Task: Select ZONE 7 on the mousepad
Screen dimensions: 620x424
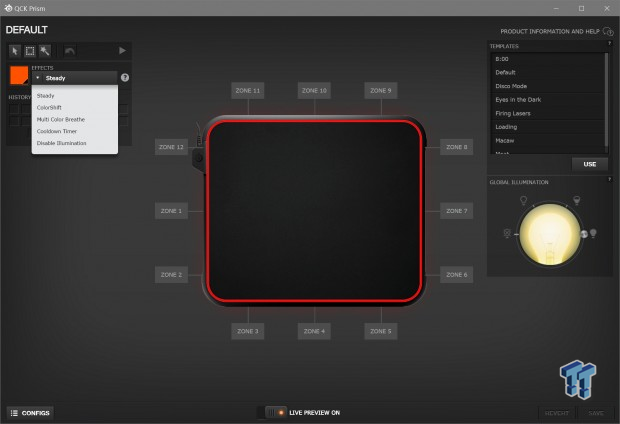Action: [x=457, y=211]
